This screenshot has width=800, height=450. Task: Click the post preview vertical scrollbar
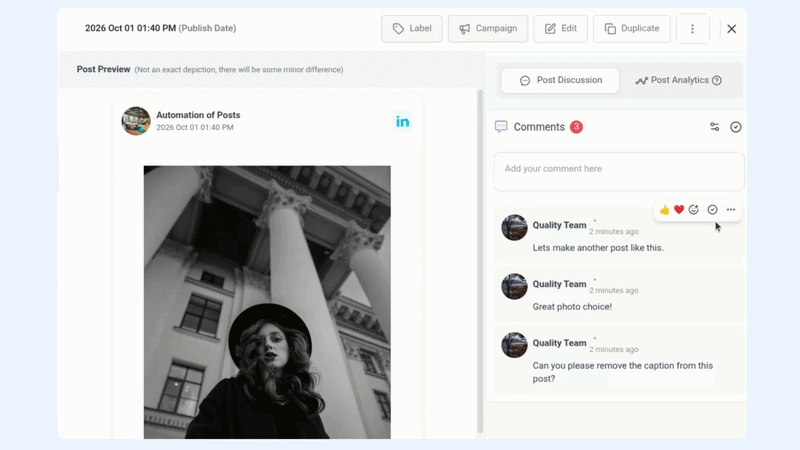pos(480,261)
